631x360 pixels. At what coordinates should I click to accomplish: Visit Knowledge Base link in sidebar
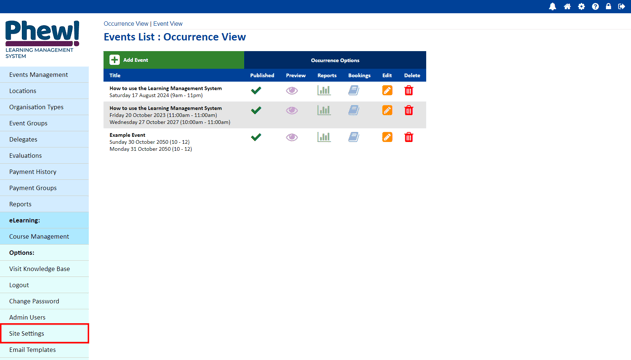click(44, 269)
